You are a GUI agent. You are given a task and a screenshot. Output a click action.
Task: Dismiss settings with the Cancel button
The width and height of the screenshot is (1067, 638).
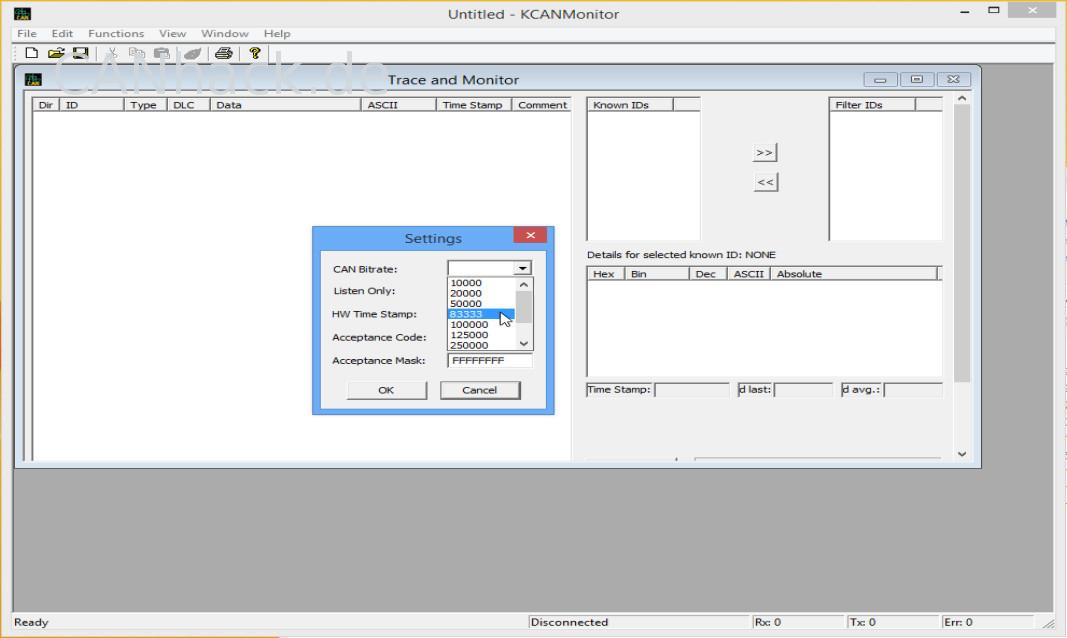(480, 390)
